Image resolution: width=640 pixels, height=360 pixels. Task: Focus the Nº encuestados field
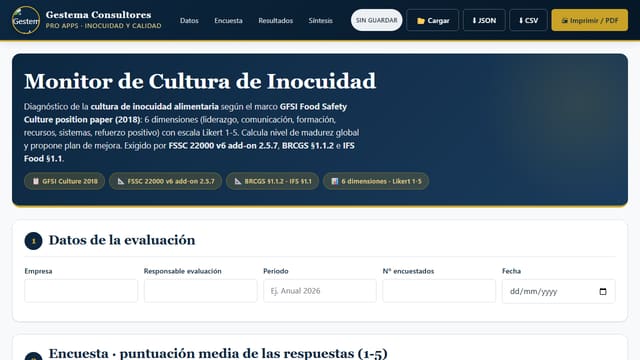point(439,291)
